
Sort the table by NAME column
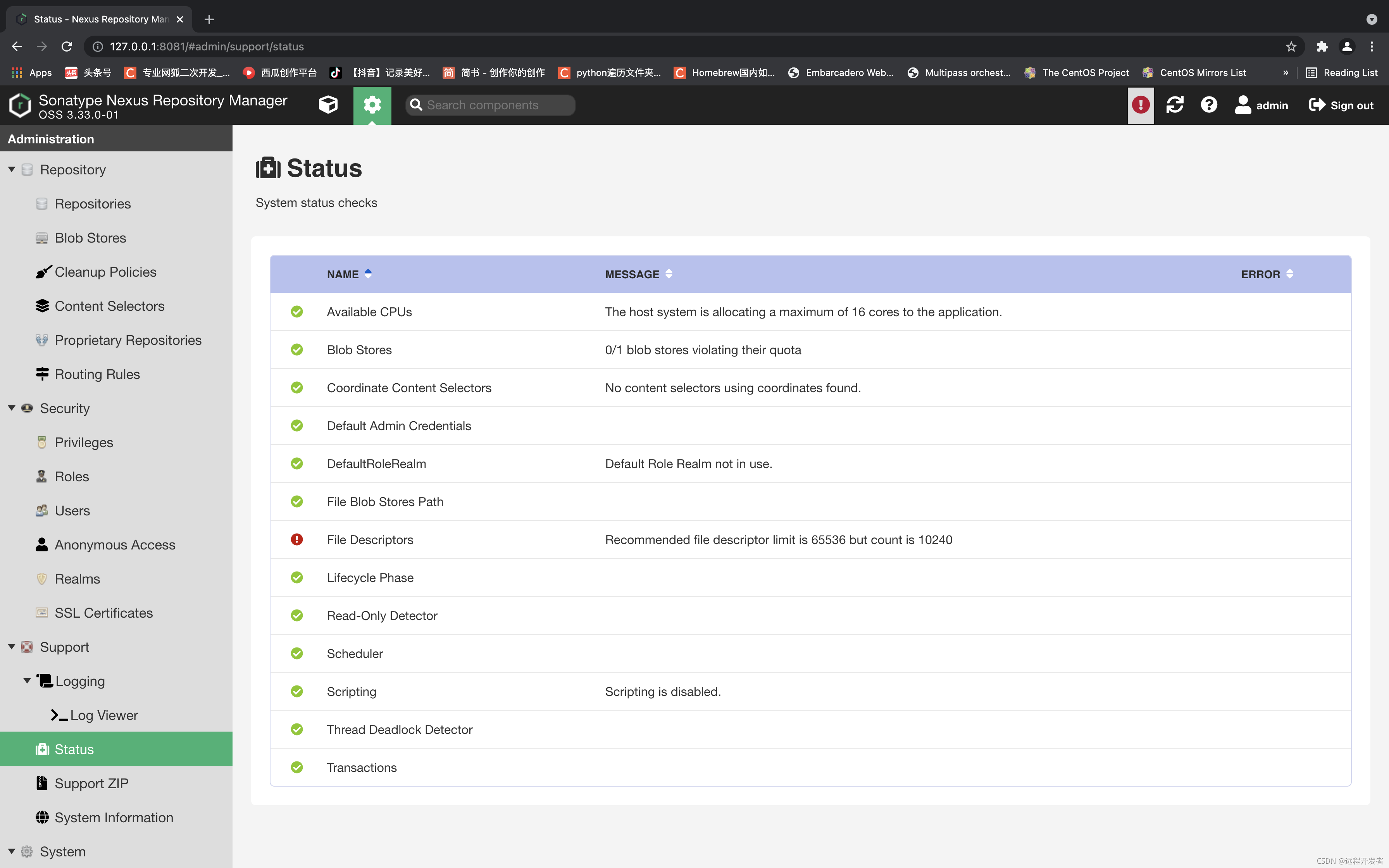tap(350, 274)
